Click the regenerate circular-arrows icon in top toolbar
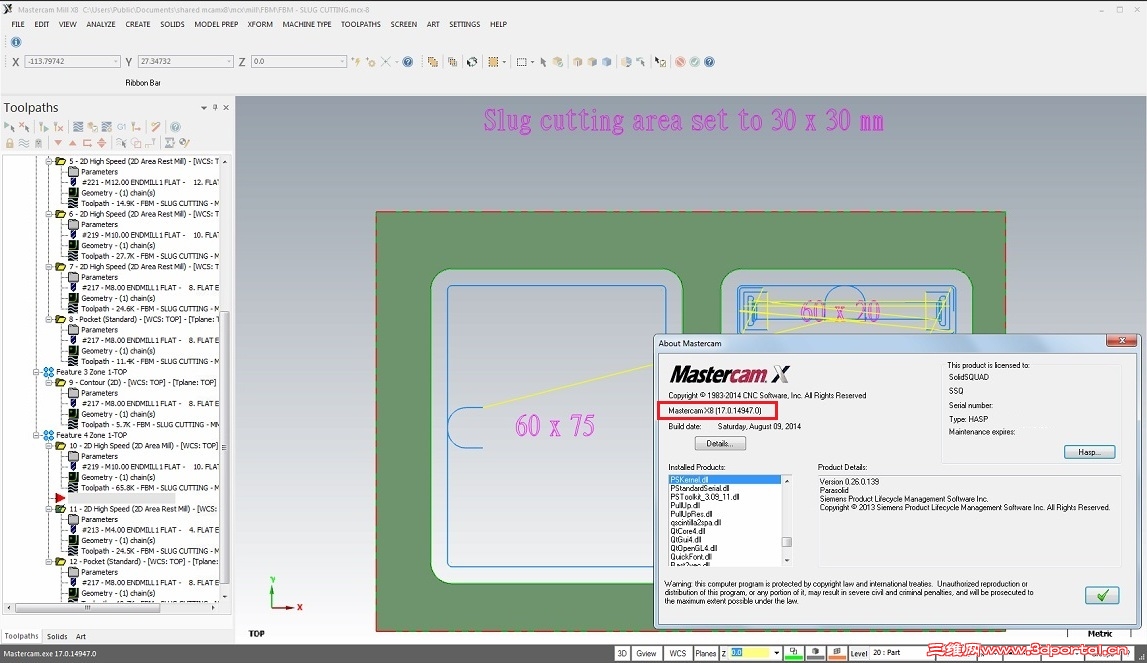Screen dimensions: 1147x663 point(472,62)
